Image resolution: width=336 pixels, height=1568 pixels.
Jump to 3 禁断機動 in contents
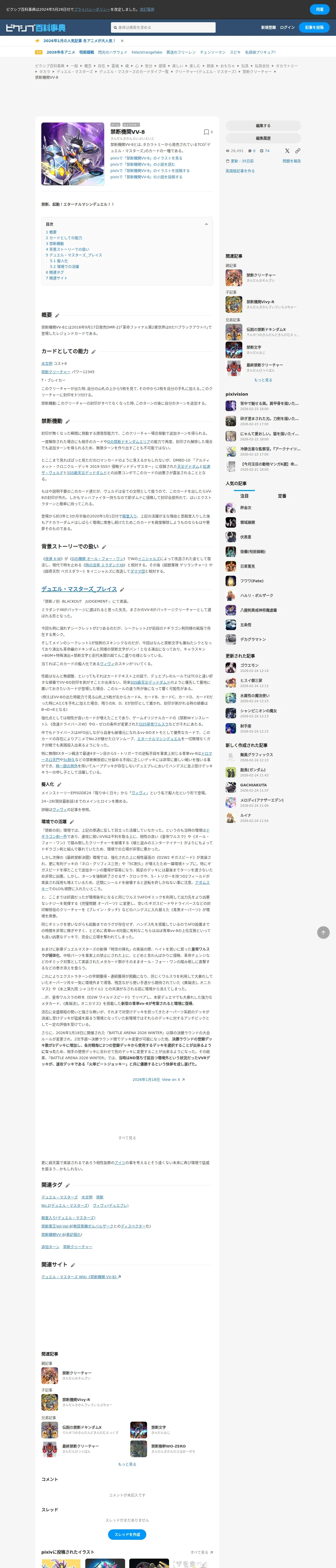coord(55,244)
